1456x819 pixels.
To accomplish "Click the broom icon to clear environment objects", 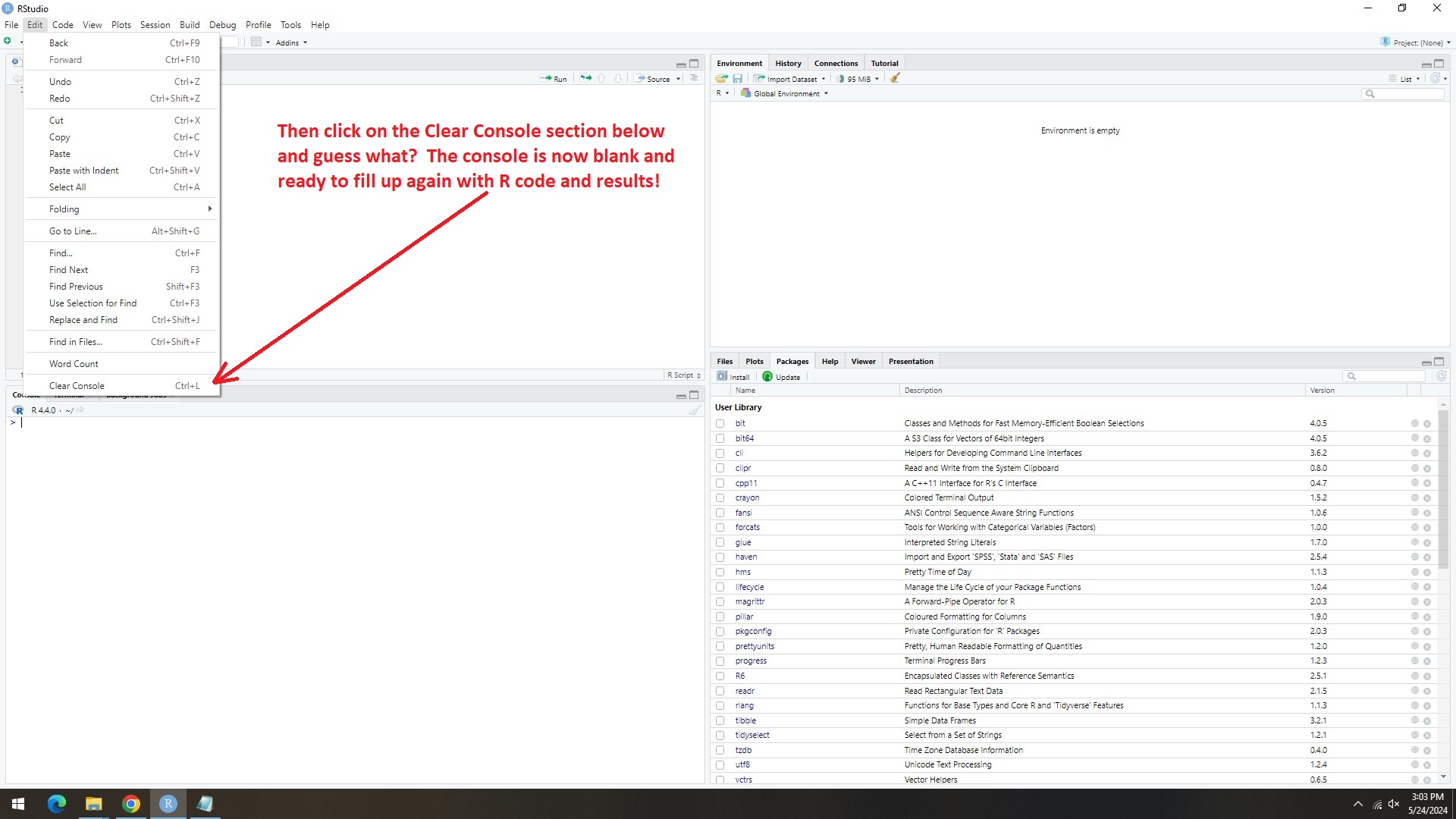I will pos(895,78).
